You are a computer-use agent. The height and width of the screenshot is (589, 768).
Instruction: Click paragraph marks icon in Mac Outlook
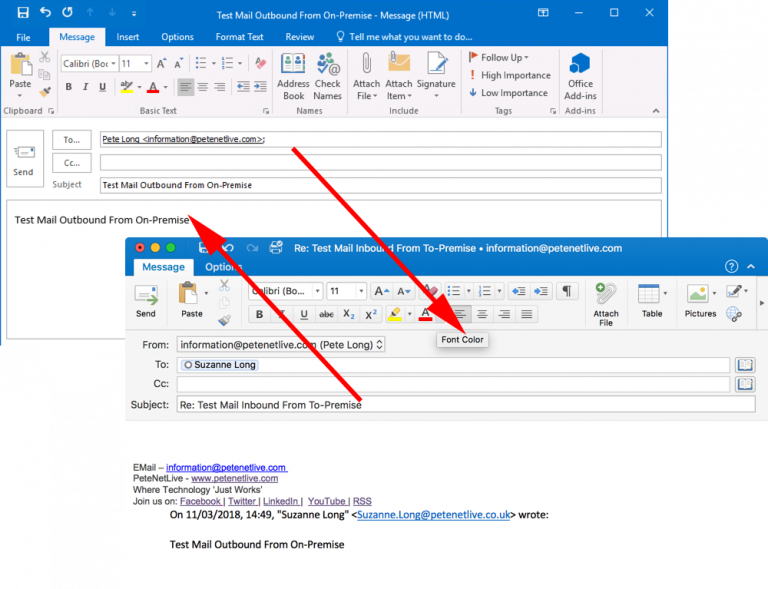point(567,291)
